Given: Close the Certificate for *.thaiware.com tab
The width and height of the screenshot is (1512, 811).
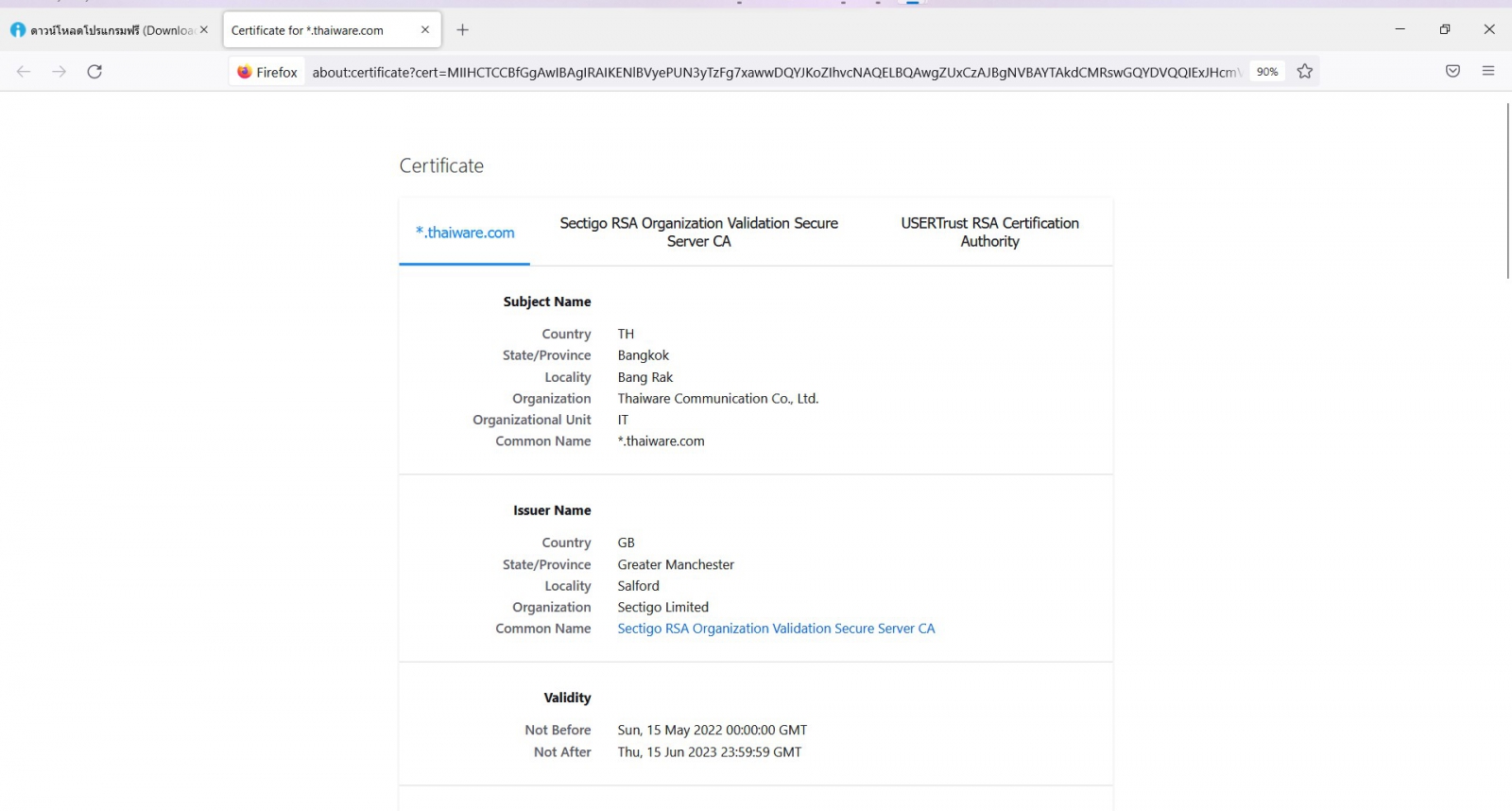Looking at the screenshot, I should [425, 30].
